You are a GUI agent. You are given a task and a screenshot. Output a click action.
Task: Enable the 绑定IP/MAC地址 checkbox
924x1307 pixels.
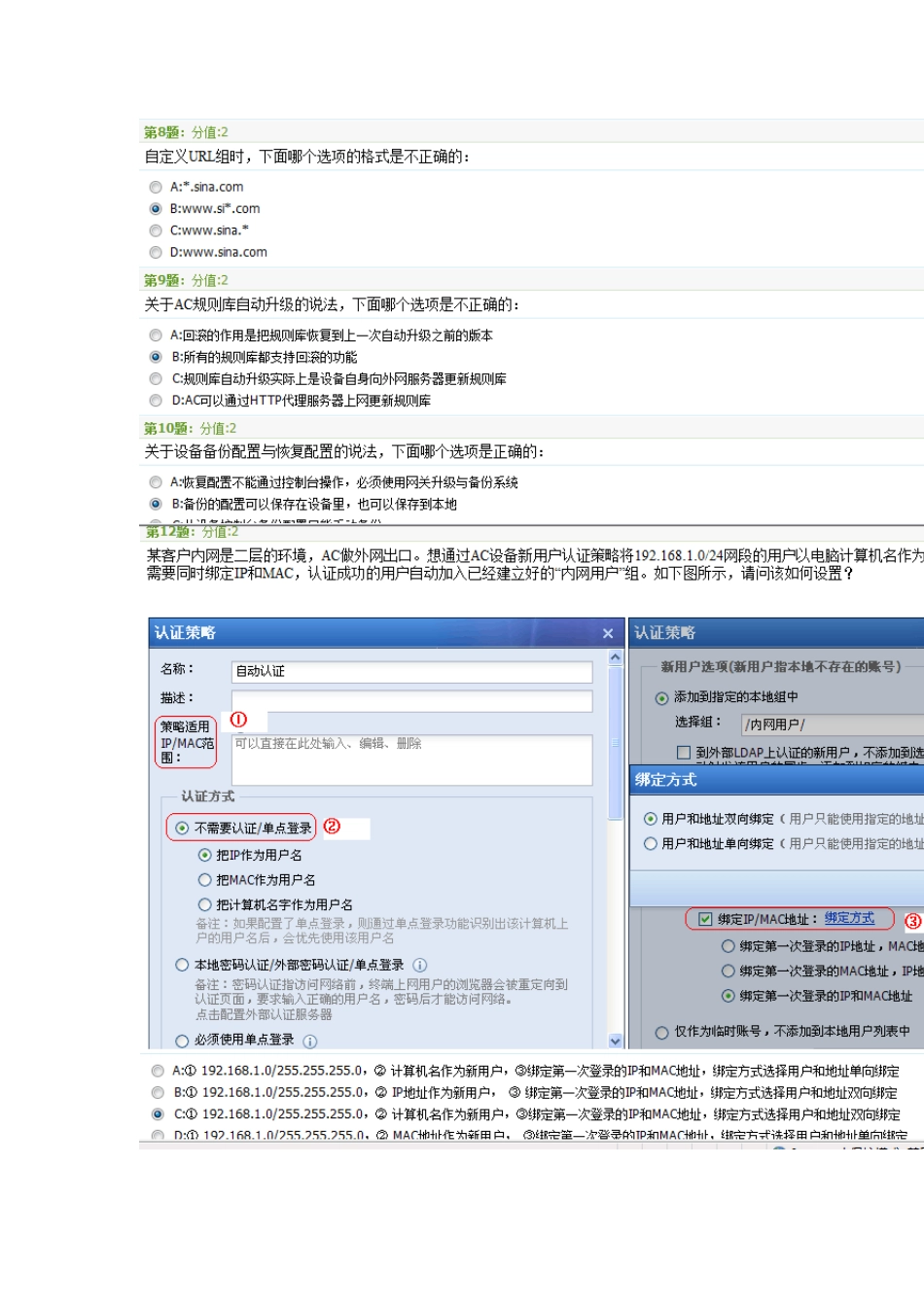pos(705,919)
